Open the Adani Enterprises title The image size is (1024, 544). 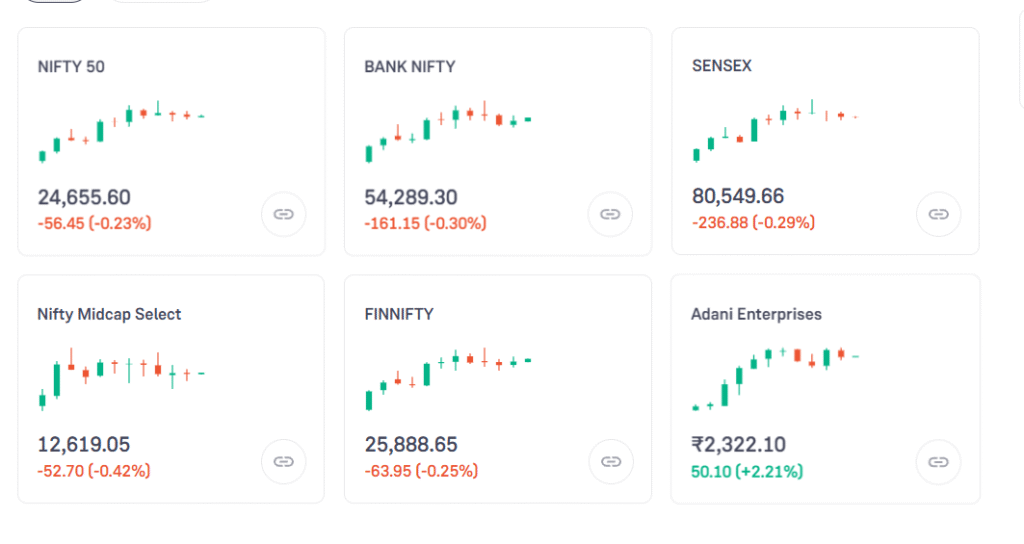click(x=756, y=314)
